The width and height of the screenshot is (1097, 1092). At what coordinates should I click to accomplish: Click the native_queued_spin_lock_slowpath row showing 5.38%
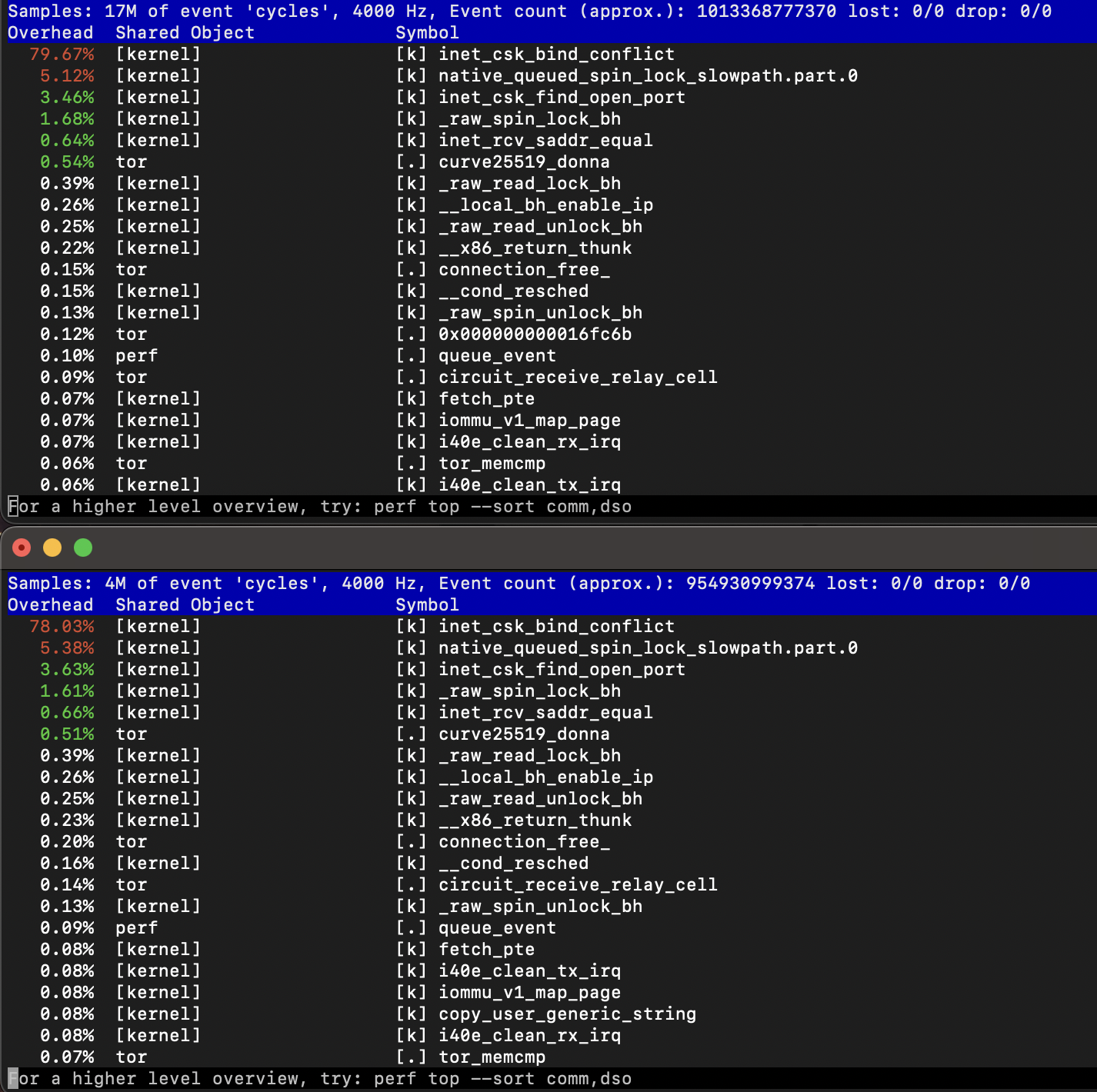click(x=647, y=648)
